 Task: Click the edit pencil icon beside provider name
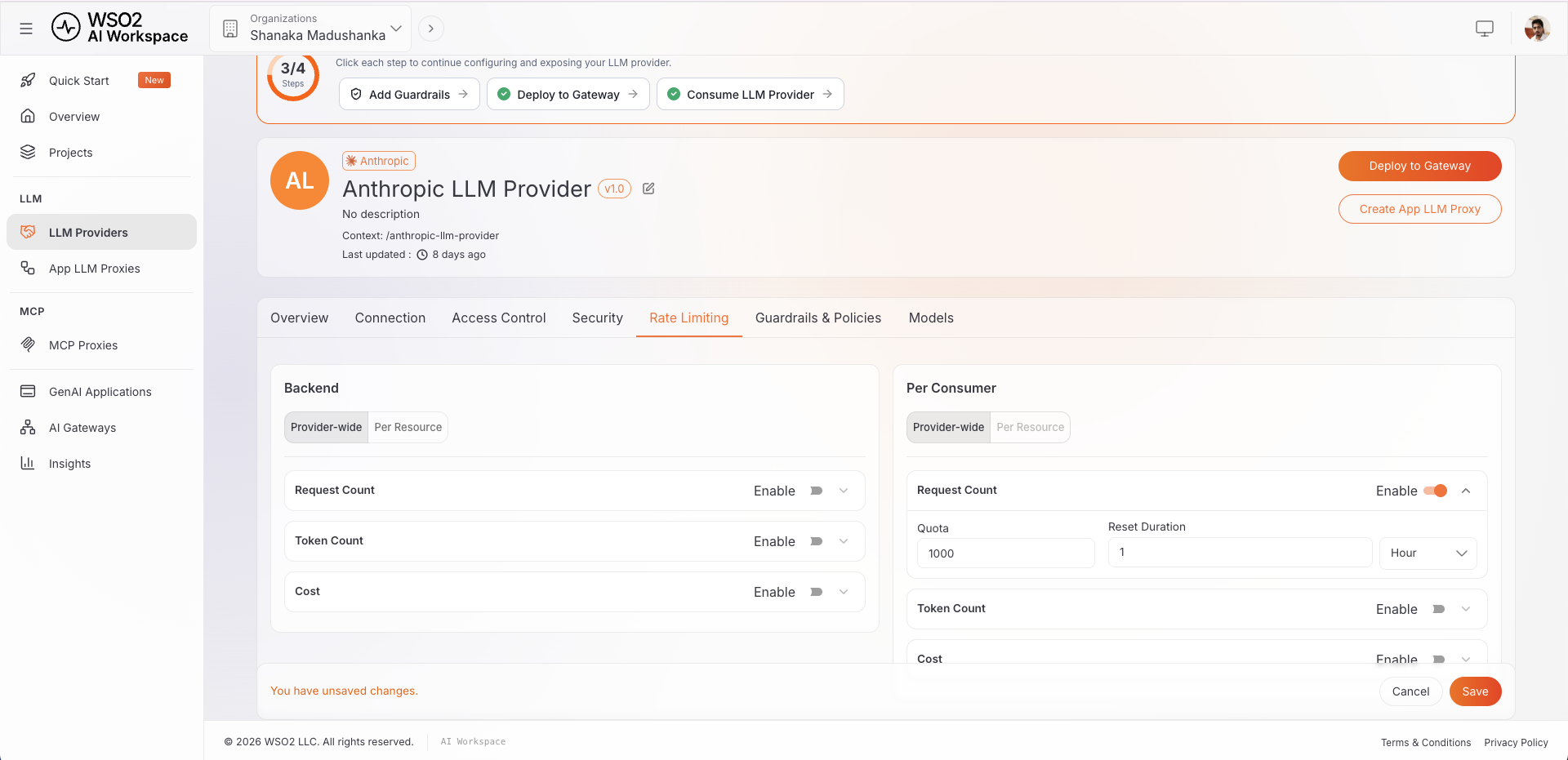coord(648,189)
